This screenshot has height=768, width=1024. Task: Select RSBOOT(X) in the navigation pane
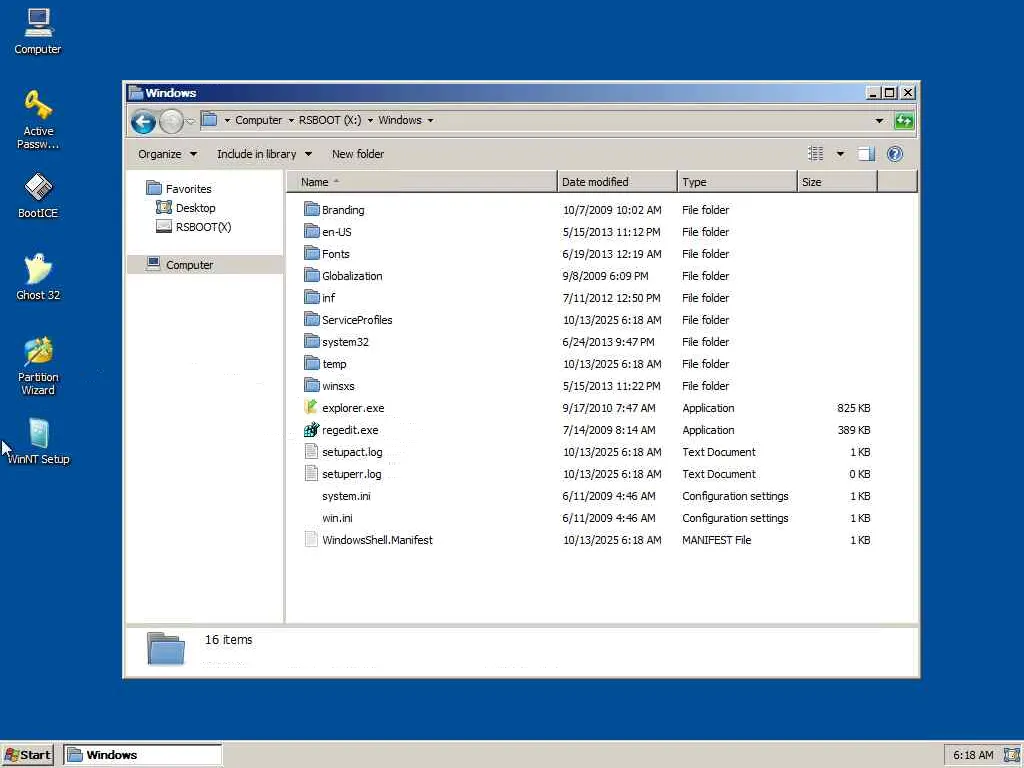click(194, 227)
